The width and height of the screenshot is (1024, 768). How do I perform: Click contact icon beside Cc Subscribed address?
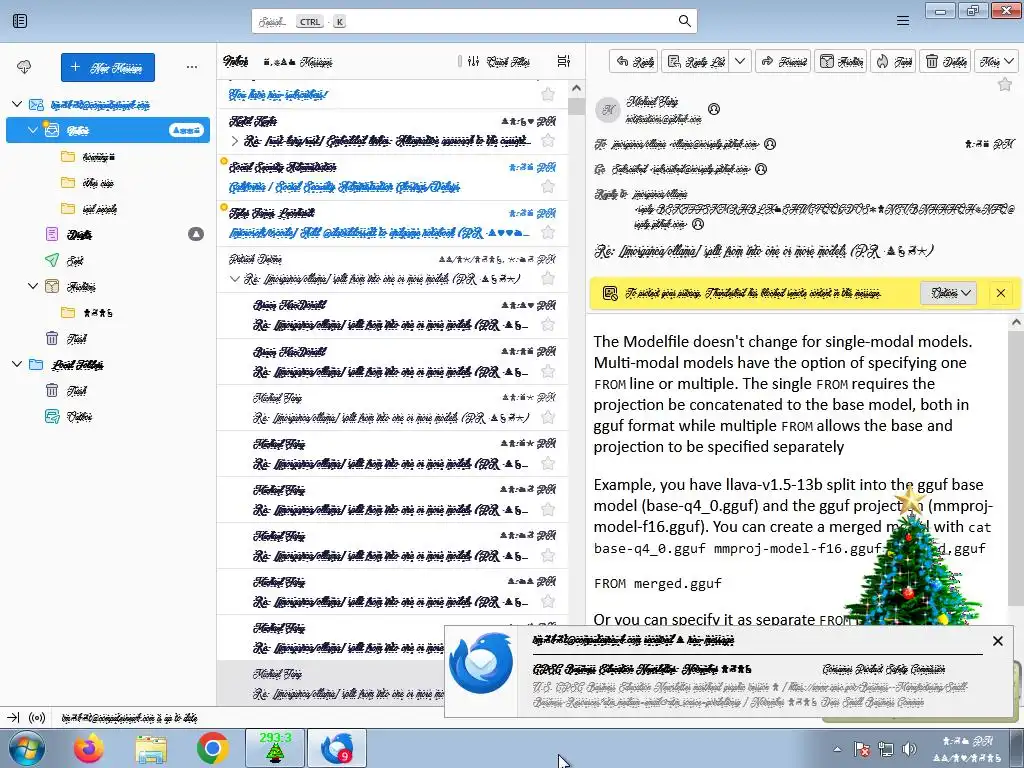click(761, 169)
